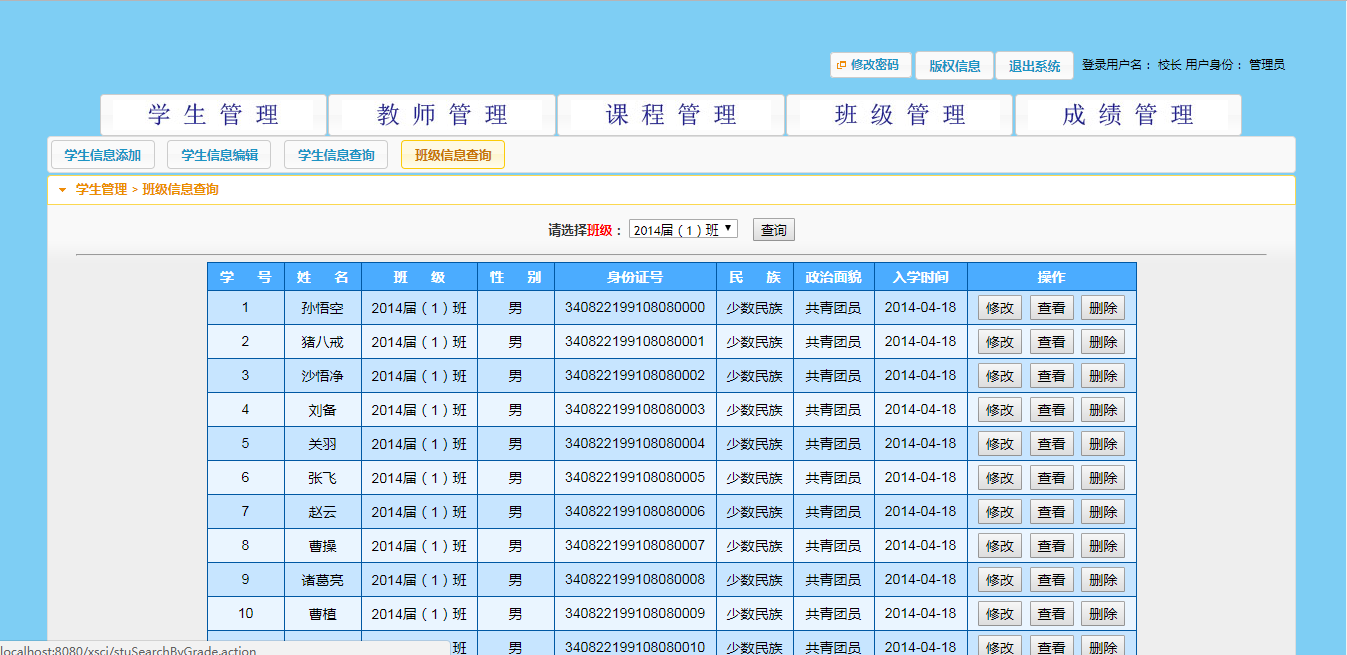Delete student 曹操's record
The height and width of the screenshot is (655, 1347).
coord(1103,546)
